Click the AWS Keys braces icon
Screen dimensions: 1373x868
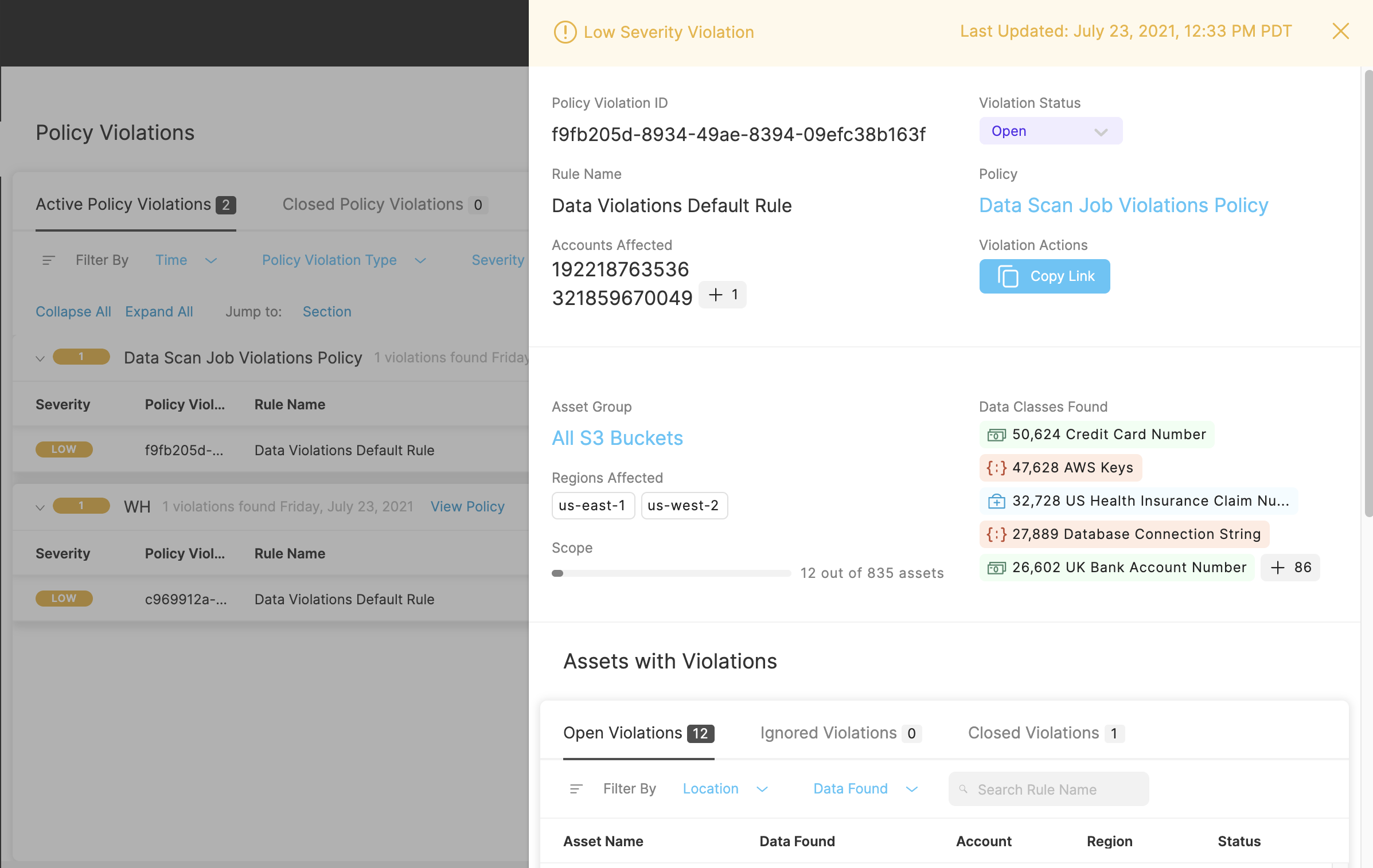pyautogui.click(x=996, y=468)
